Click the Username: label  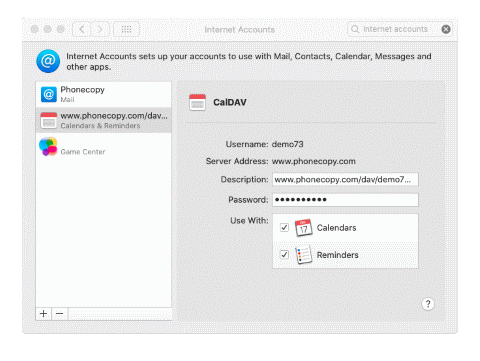coord(247,144)
